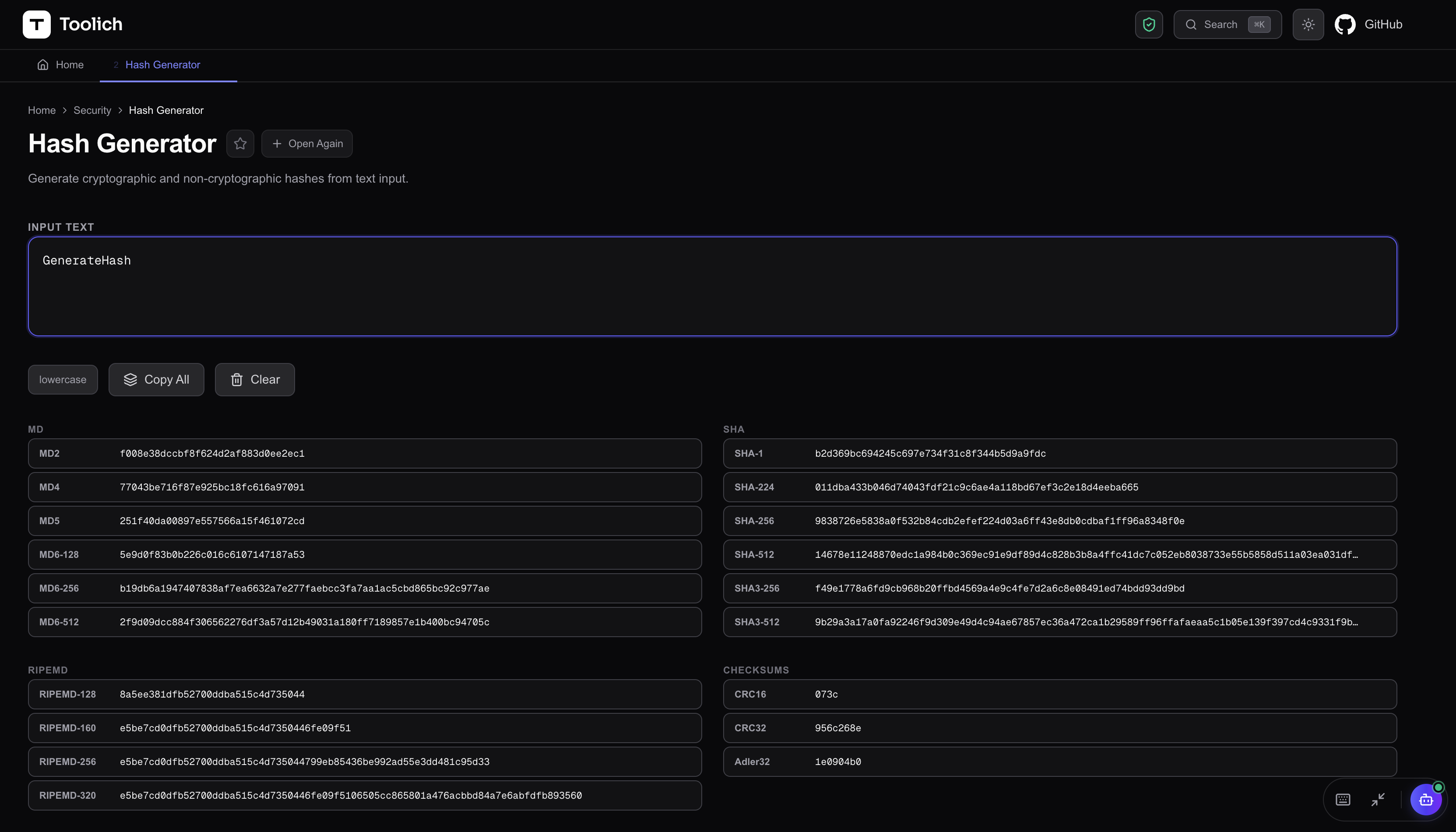Focus the Input Text area
Screen dimensions: 1456x832
pos(712,286)
